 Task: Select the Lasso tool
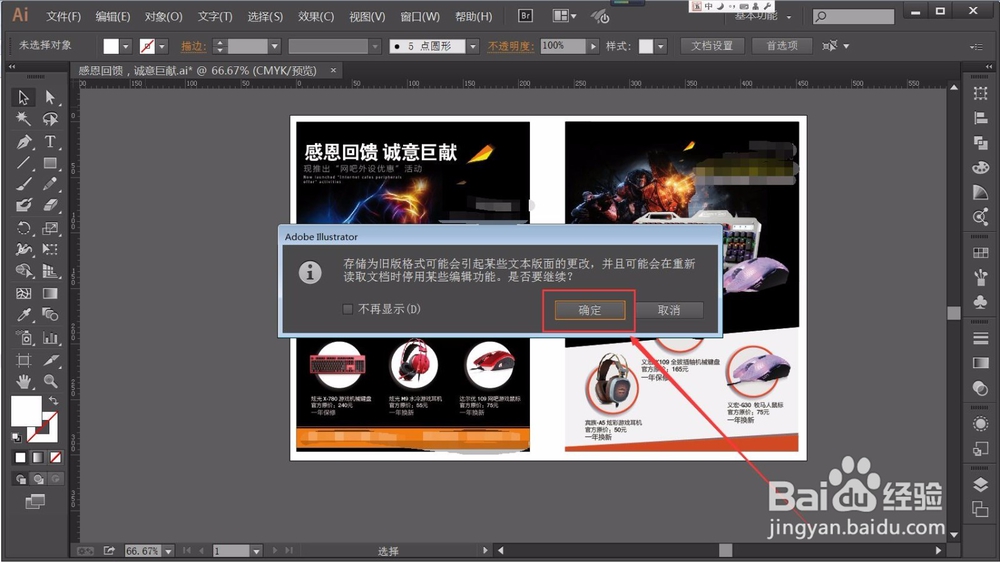[x=50, y=119]
